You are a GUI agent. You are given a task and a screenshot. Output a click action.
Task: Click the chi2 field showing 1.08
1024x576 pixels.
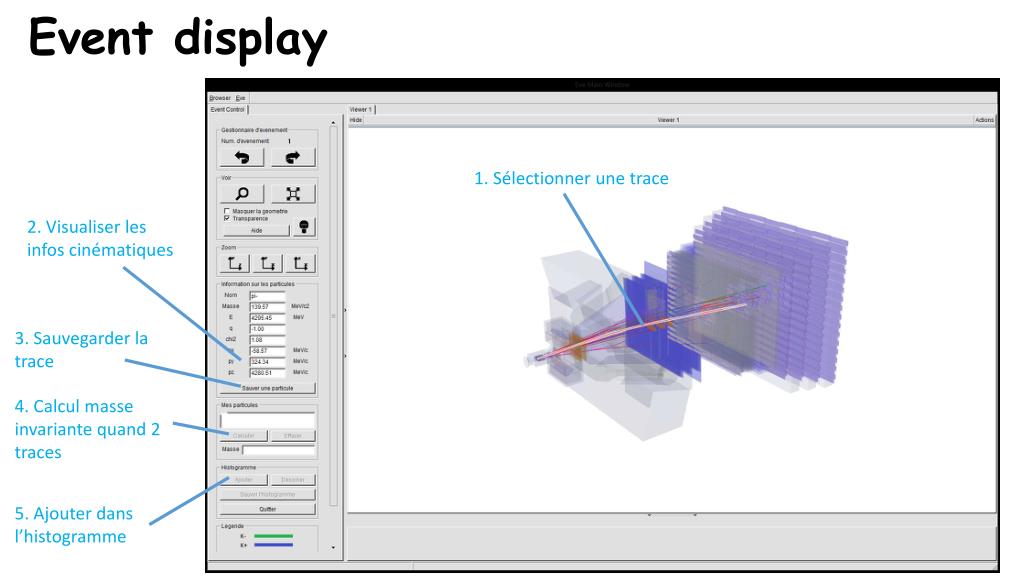(267, 340)
